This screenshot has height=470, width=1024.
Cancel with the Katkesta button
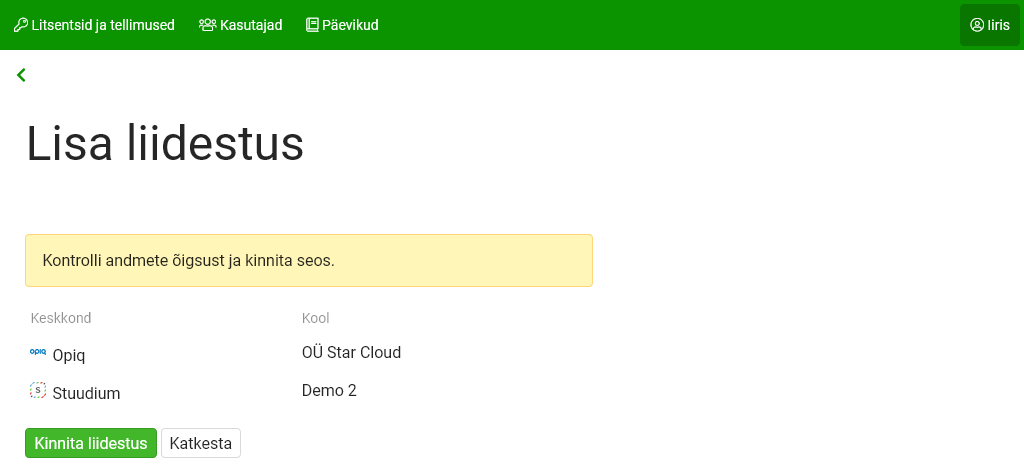[x=201, y=443]
